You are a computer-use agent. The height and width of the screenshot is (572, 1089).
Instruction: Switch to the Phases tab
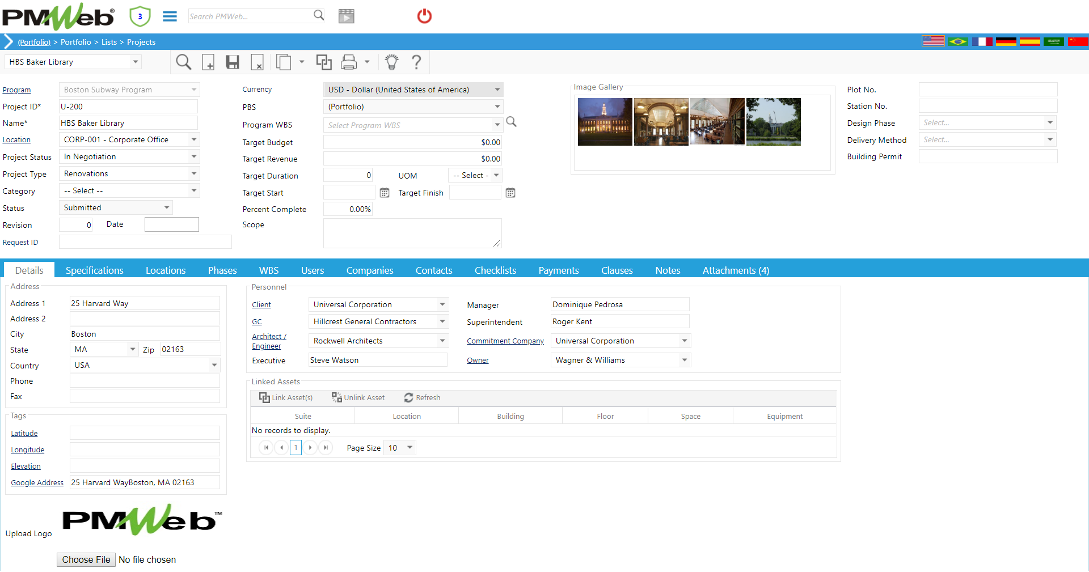click(222, 271)
